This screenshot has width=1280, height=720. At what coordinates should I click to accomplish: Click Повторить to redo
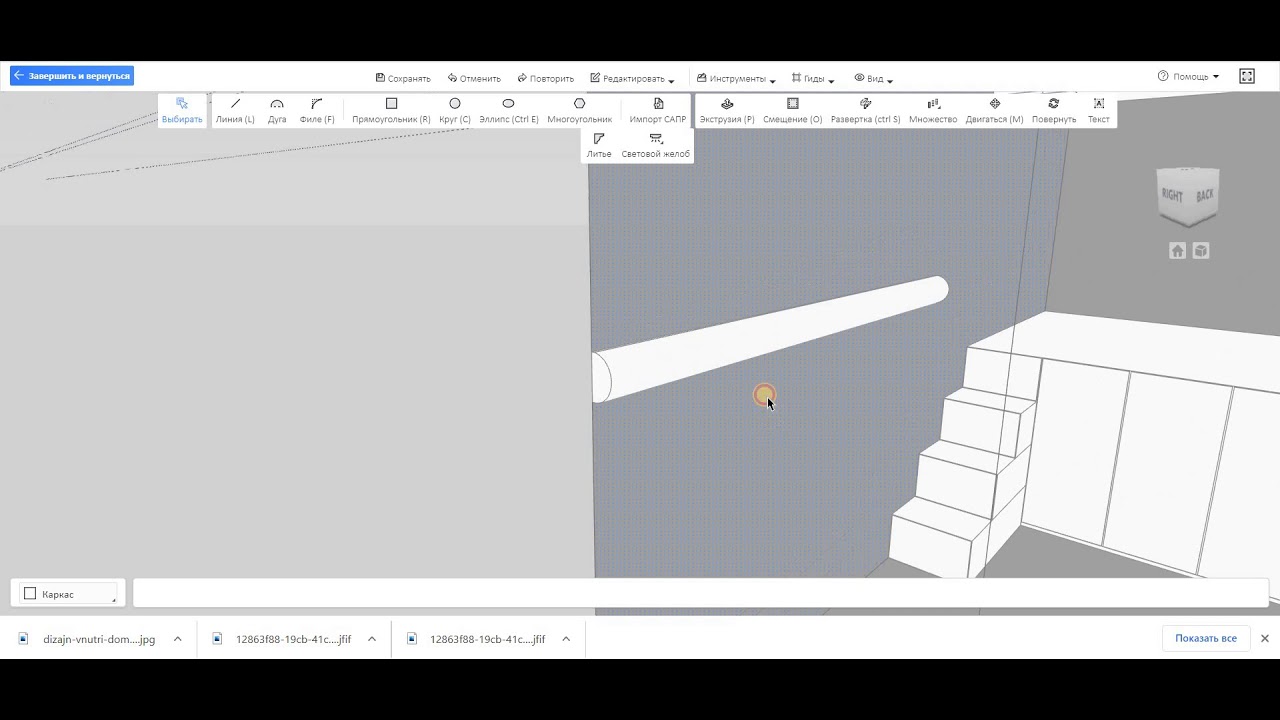coord(546,78)
